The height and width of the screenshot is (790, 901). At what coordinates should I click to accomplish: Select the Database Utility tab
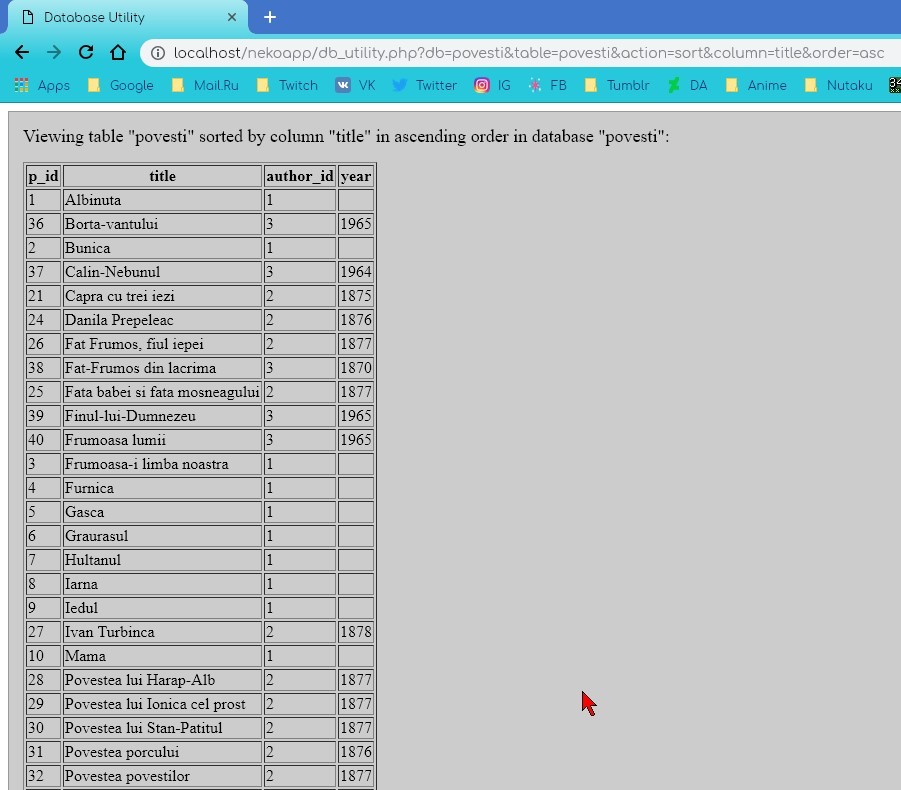click(x=129, y=17)
